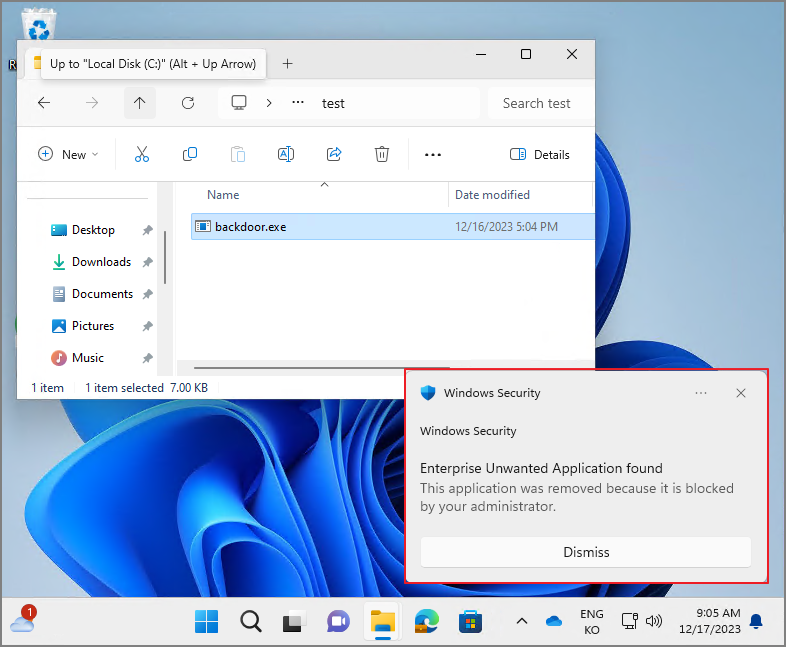The image size is (786, 647).
Task: Launch Microsoft Edge from the taskbar
Action: [x=427, y=621]
